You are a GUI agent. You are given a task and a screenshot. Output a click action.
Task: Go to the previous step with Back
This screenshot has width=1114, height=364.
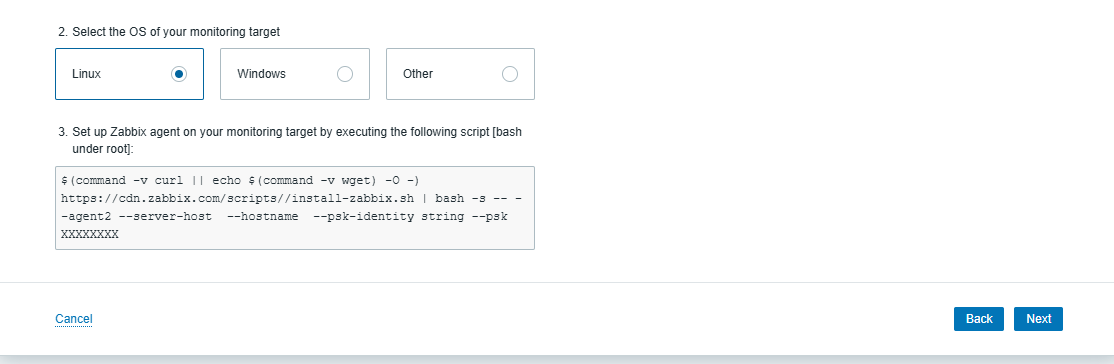click(x=979, y=319)
